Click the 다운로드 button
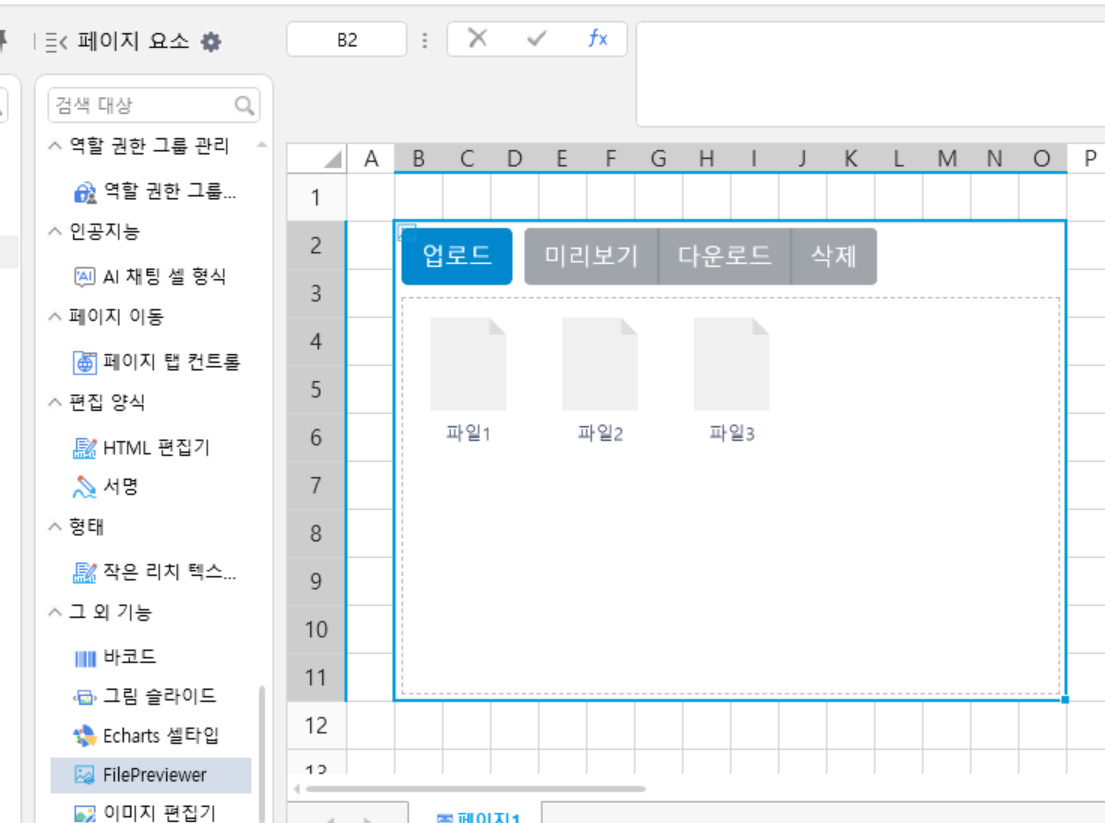Viewport: 1105px width, 823px height. point(724,256)
